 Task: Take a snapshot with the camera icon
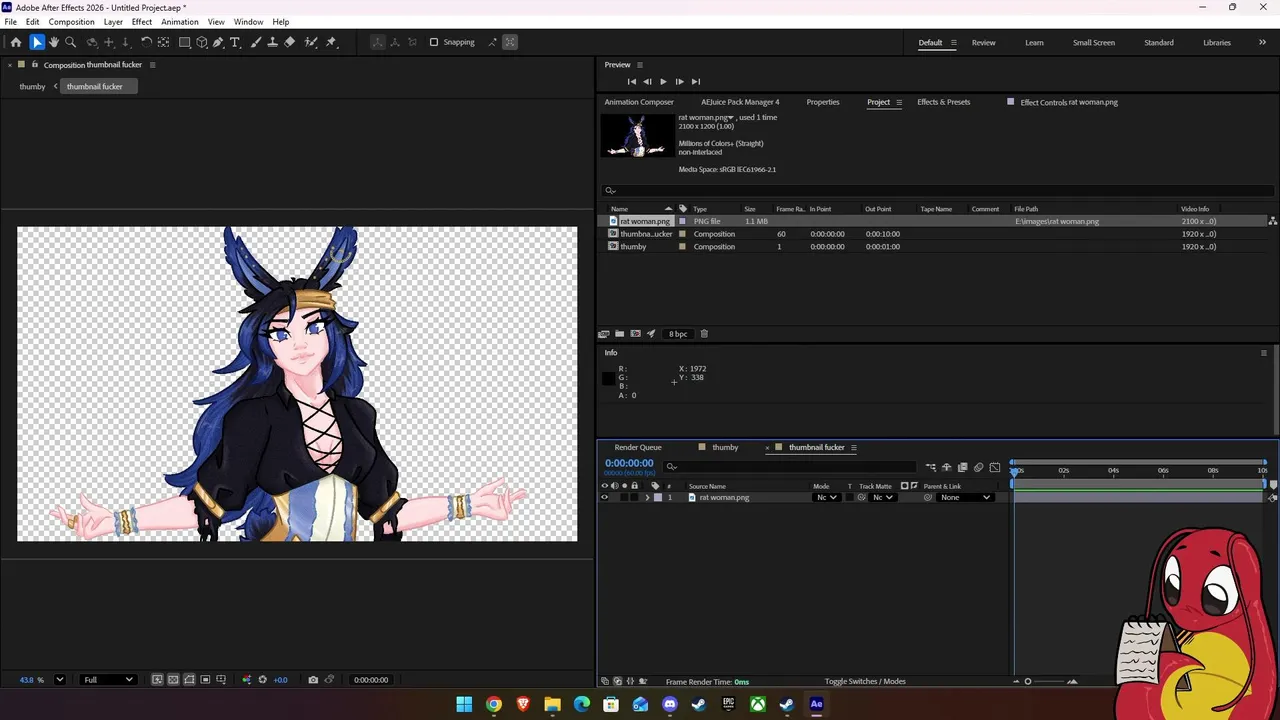[313, 680]
